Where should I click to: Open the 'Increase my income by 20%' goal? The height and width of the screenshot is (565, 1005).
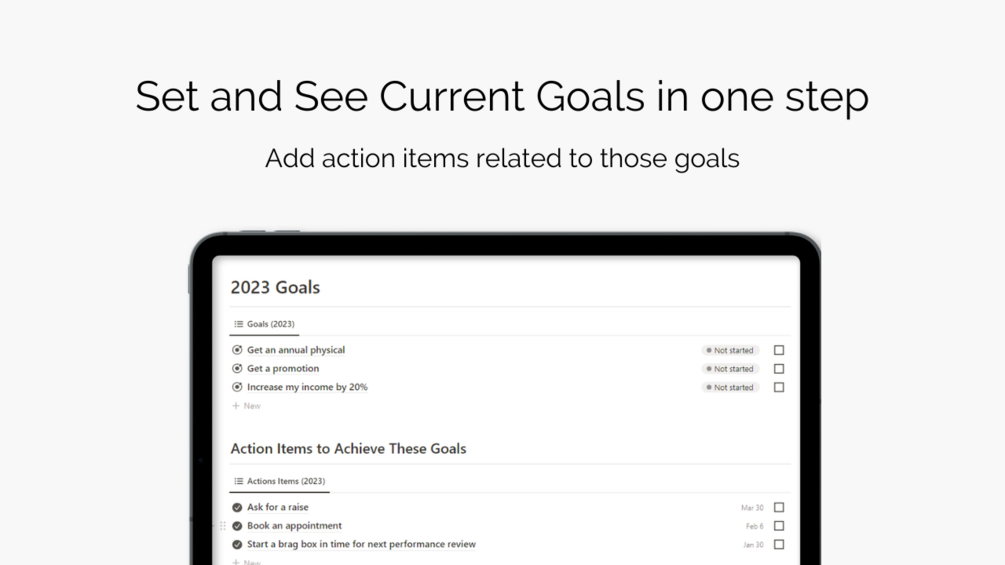point(307,387)
